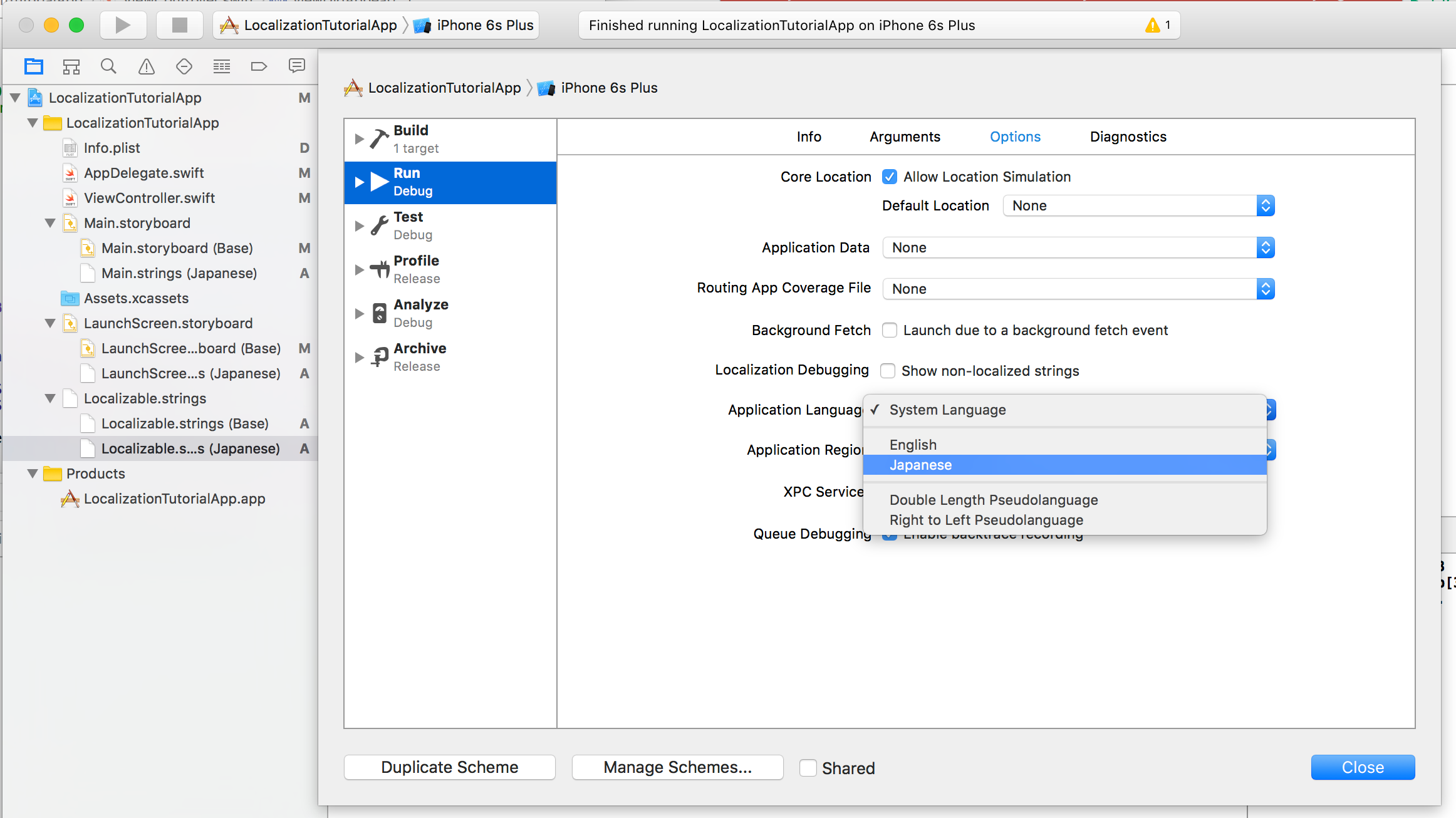Screen dimensions: 1456x818
Task: Open Manage Schemes dialog
Action: click(x=677, y=767)
